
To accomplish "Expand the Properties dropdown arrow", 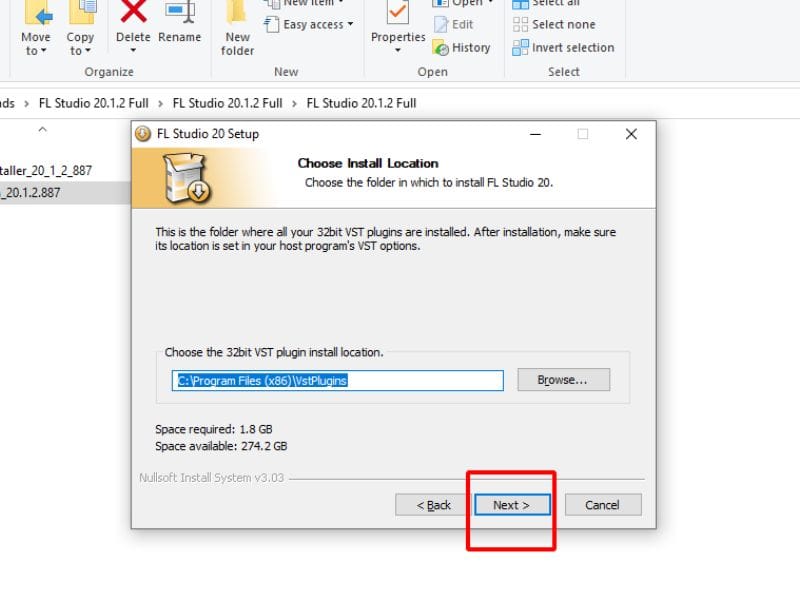I will pos(398,51).
